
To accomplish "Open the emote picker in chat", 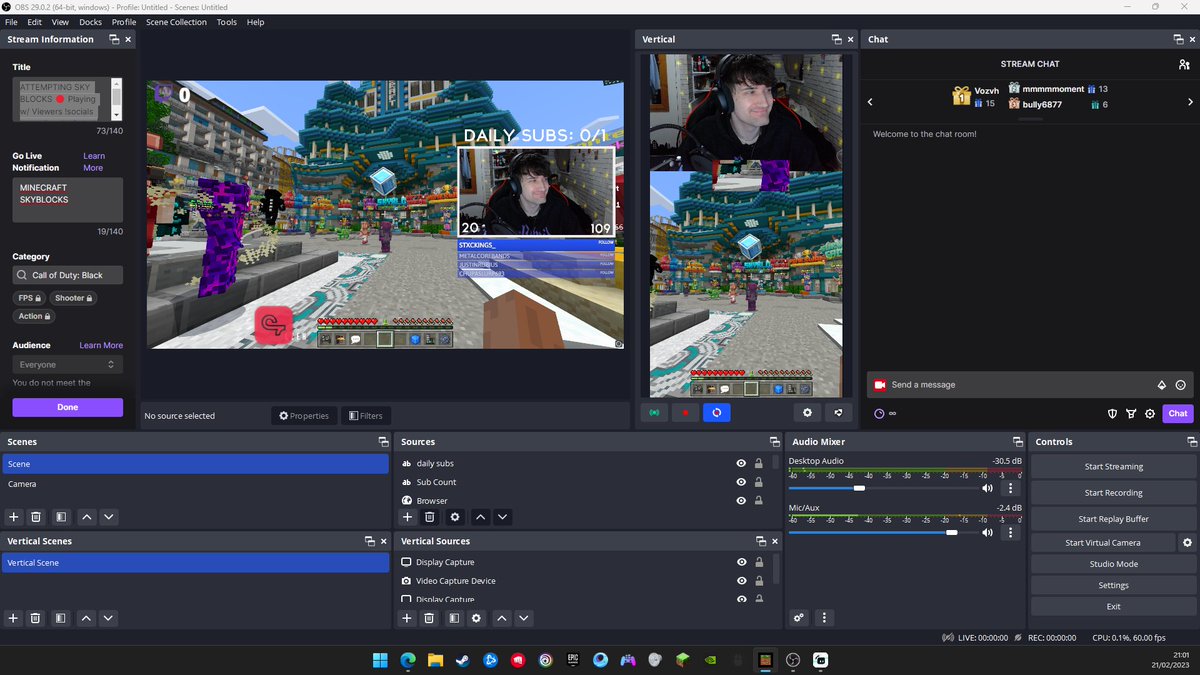I will coord(1181,385).
